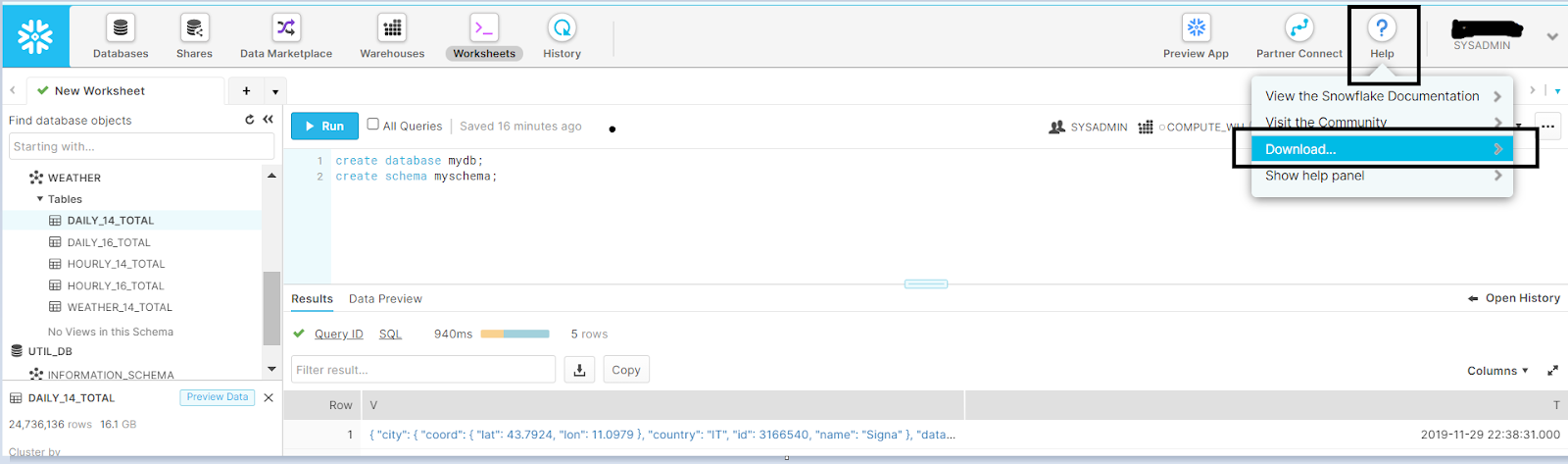1568x464 pixels.
Task: Open worksheet tab dropdown arrow
Action: point(275,91)
